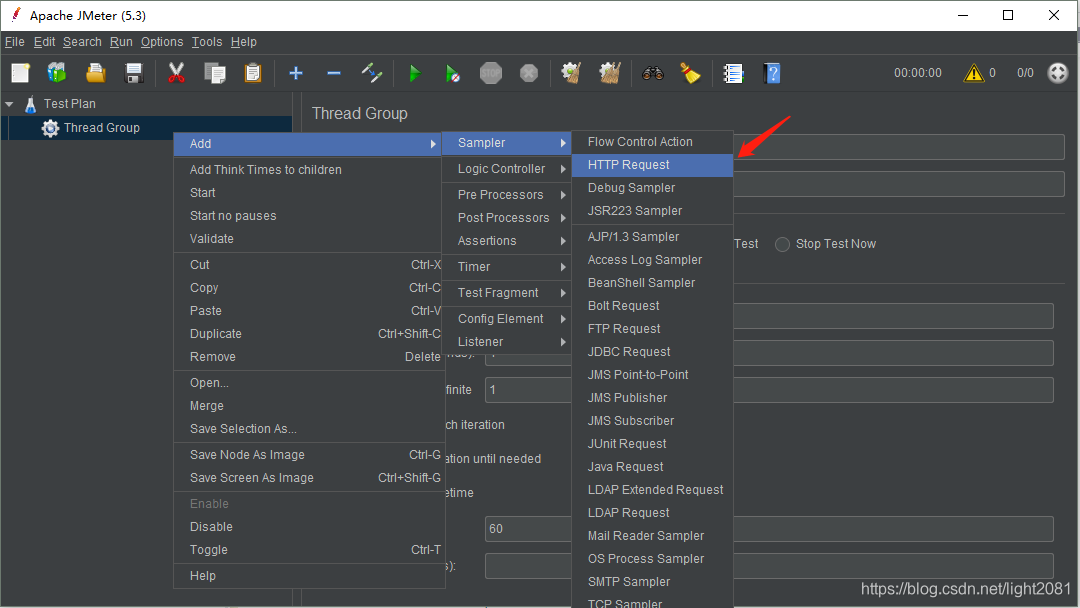This screenshot has height=608, width=1080.
Task: Click the Thread Group gear icon in tree
Action: [x=50, y=128]
